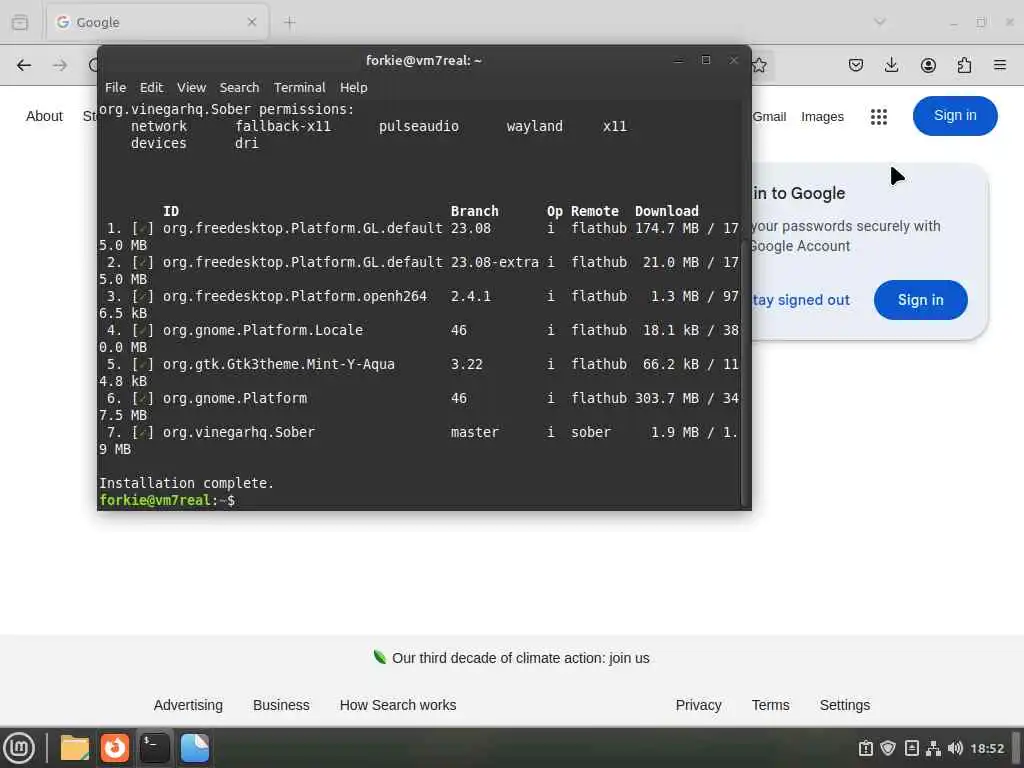Click the shield icon in system tray
Image resolution: width=1024 pixels, height=768 pixels.
point(888,748)
